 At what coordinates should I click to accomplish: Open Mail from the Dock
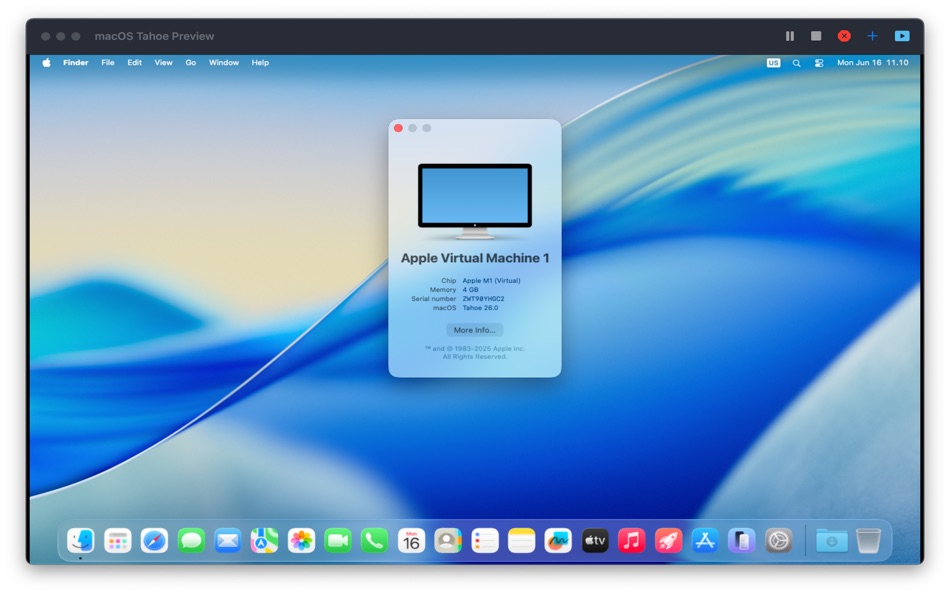[228, 540]
